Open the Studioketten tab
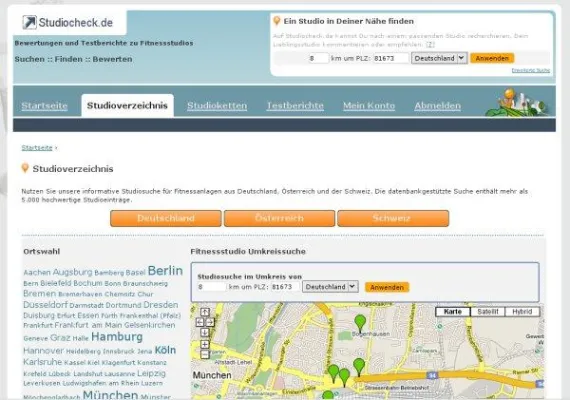The image size is (570, 400). (x=217, y=106)
